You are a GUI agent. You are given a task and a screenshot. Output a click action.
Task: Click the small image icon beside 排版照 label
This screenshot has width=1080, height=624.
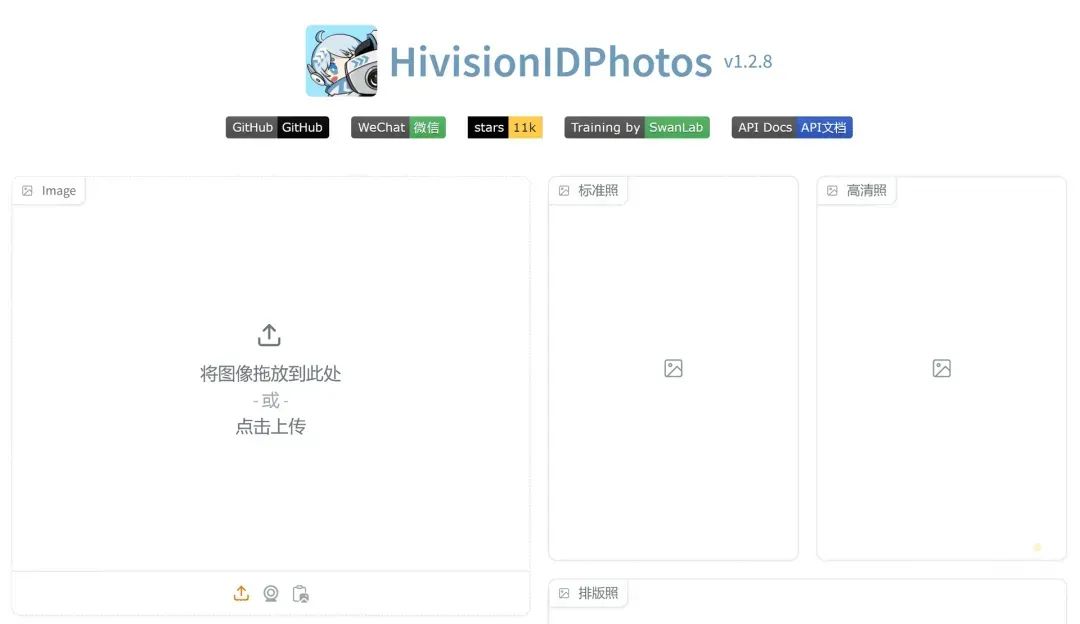tap(564, 593)
